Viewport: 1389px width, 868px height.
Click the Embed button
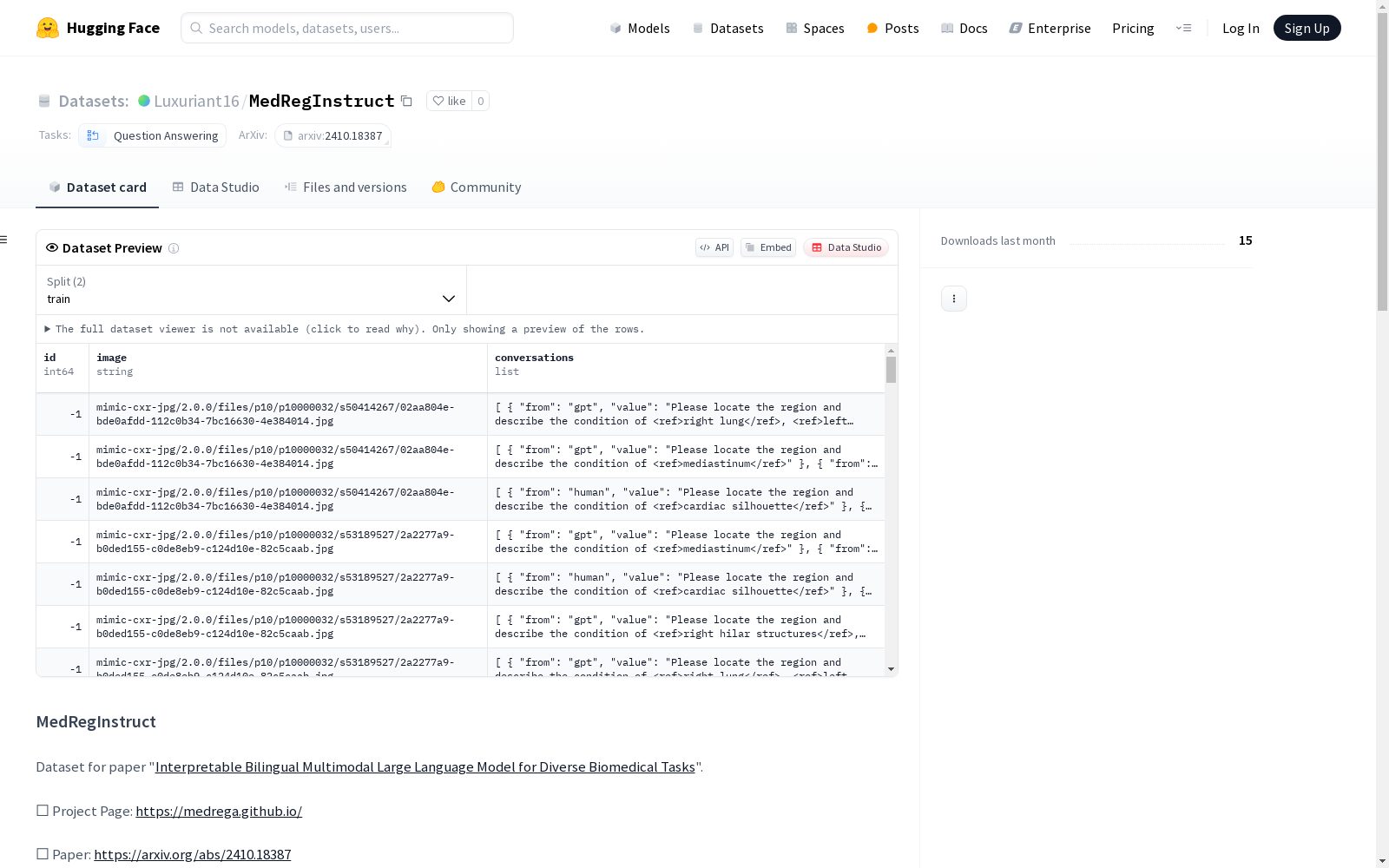[x=768, y=247]
